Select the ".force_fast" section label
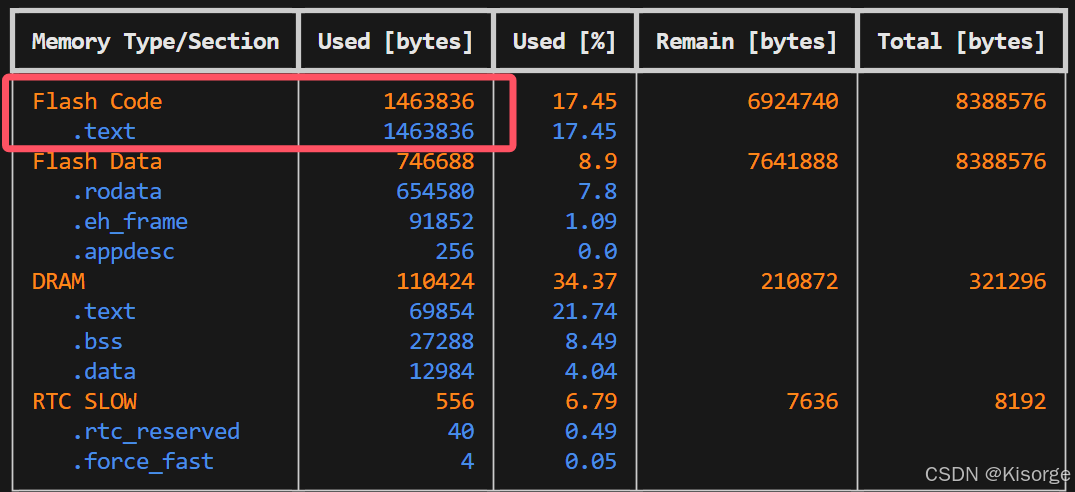 click(143, 461)
